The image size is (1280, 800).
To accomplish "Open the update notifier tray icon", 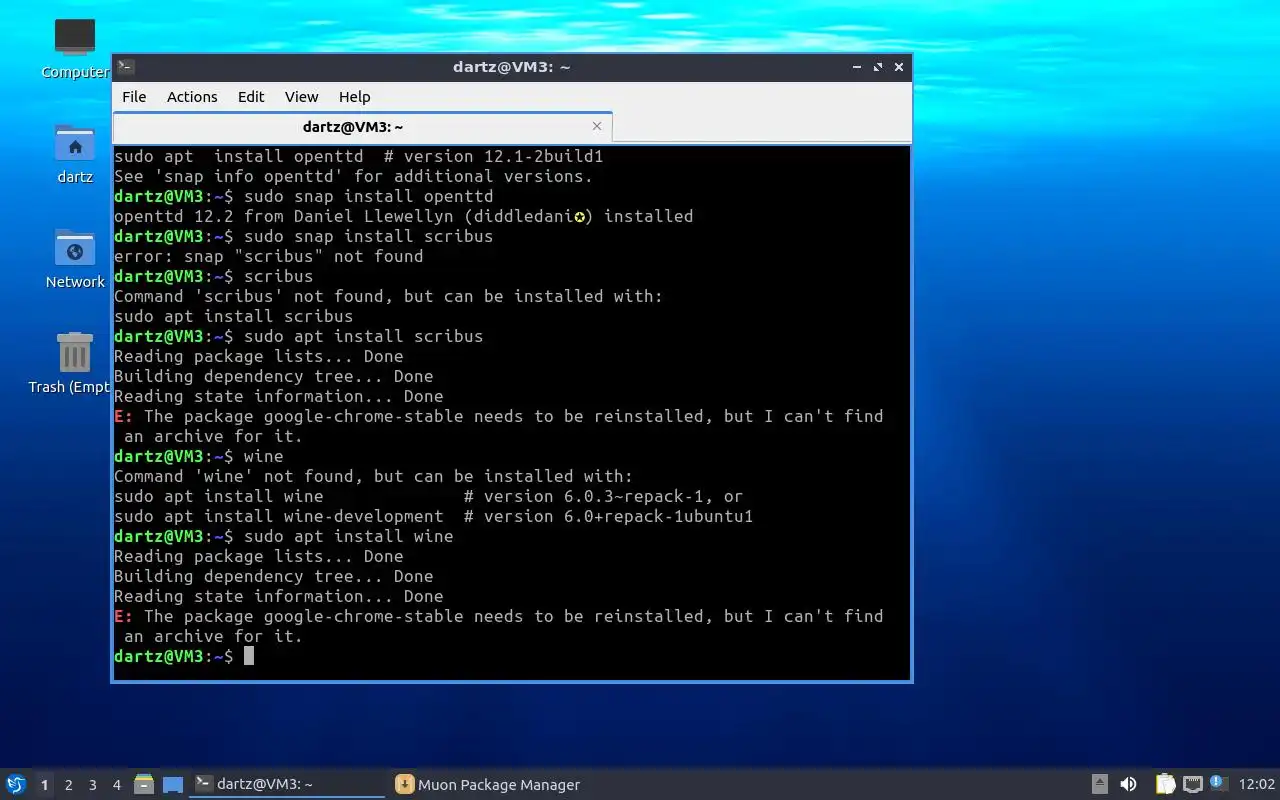I will point(1218,783).
